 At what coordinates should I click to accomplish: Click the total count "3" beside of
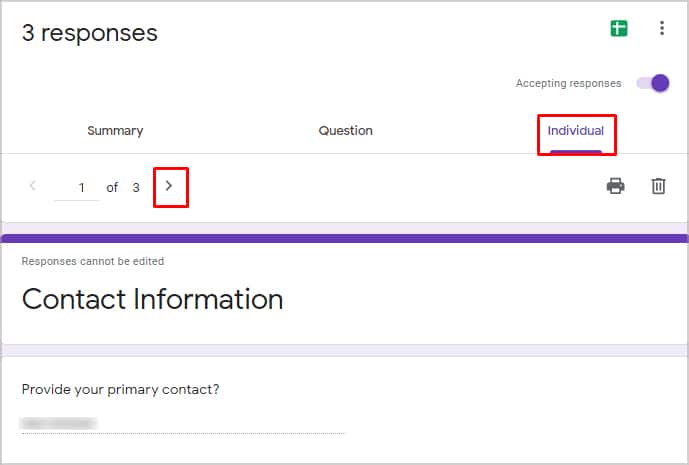point(136,188)
